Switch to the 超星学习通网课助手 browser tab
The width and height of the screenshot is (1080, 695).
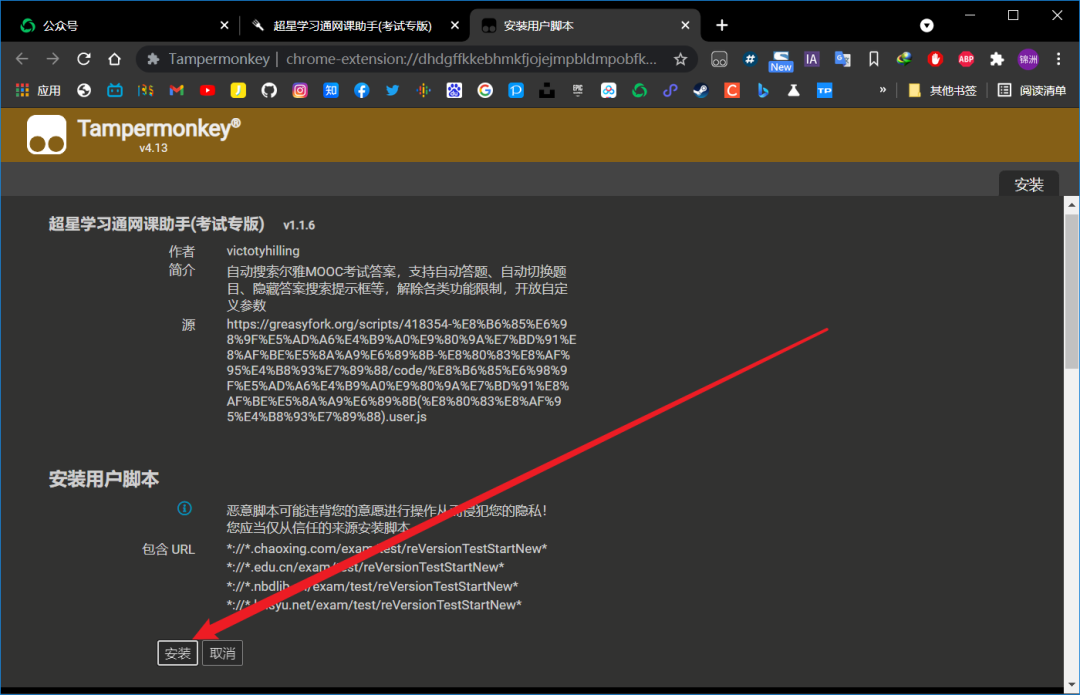point(353,25)
